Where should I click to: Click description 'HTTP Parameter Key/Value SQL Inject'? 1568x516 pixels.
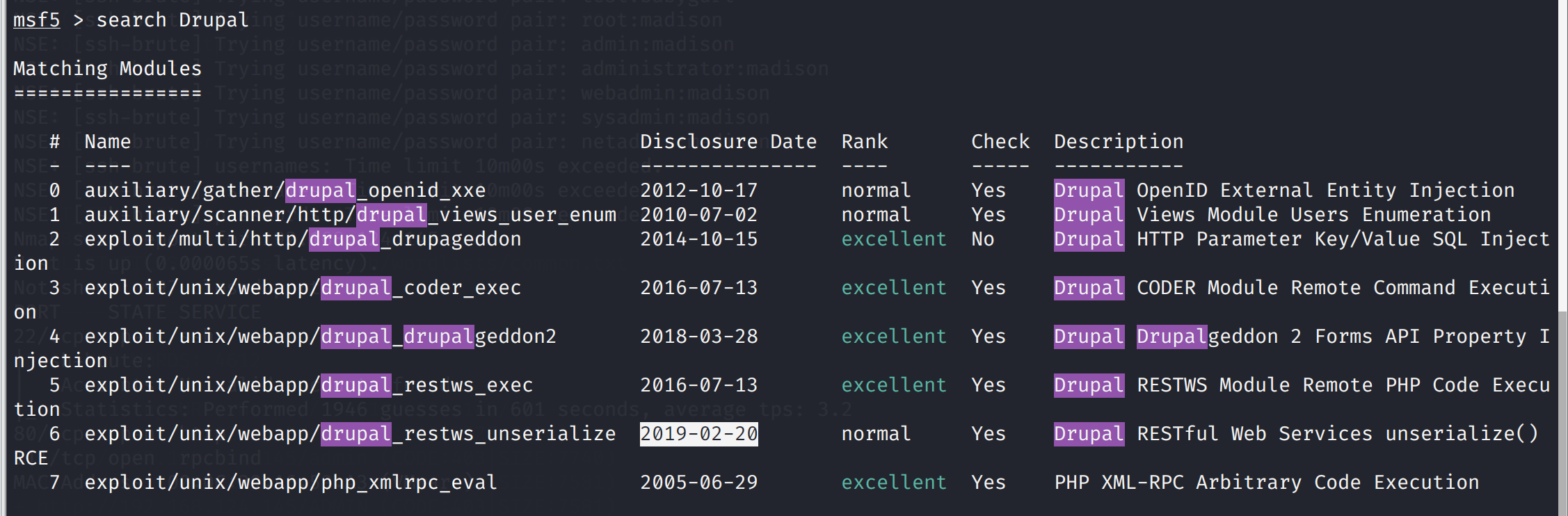click(x=1343, y=239)
